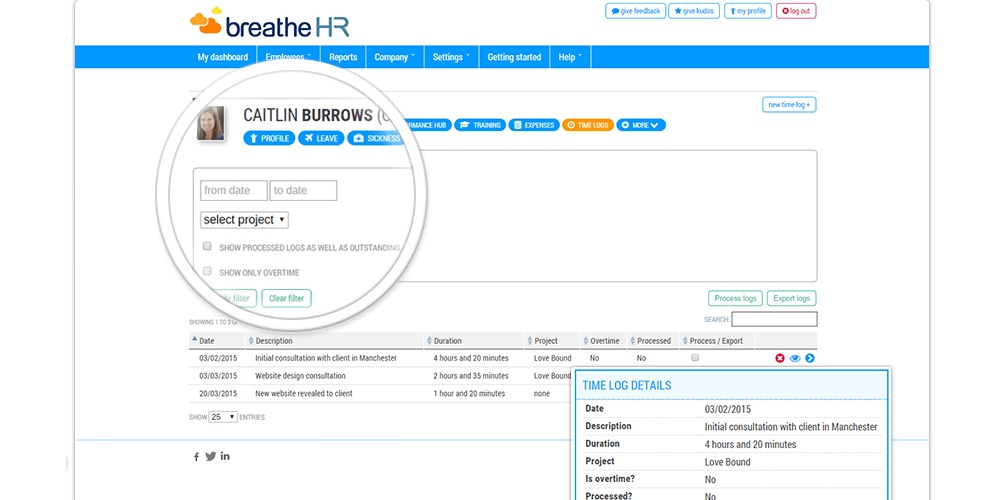This screenshot has height=500, width=1000.
Task: Click the Twitter icon in the footer
Action: tap(210, 457)
